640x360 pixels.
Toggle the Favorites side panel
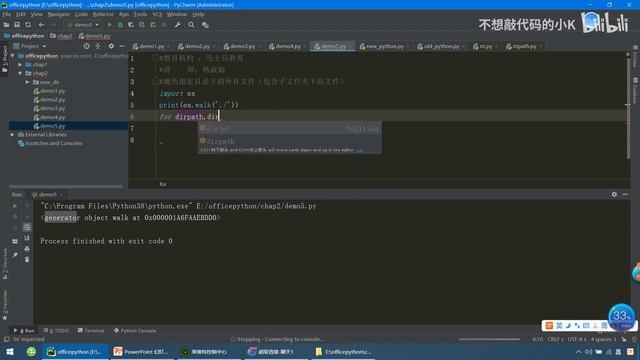click(5, 305)
